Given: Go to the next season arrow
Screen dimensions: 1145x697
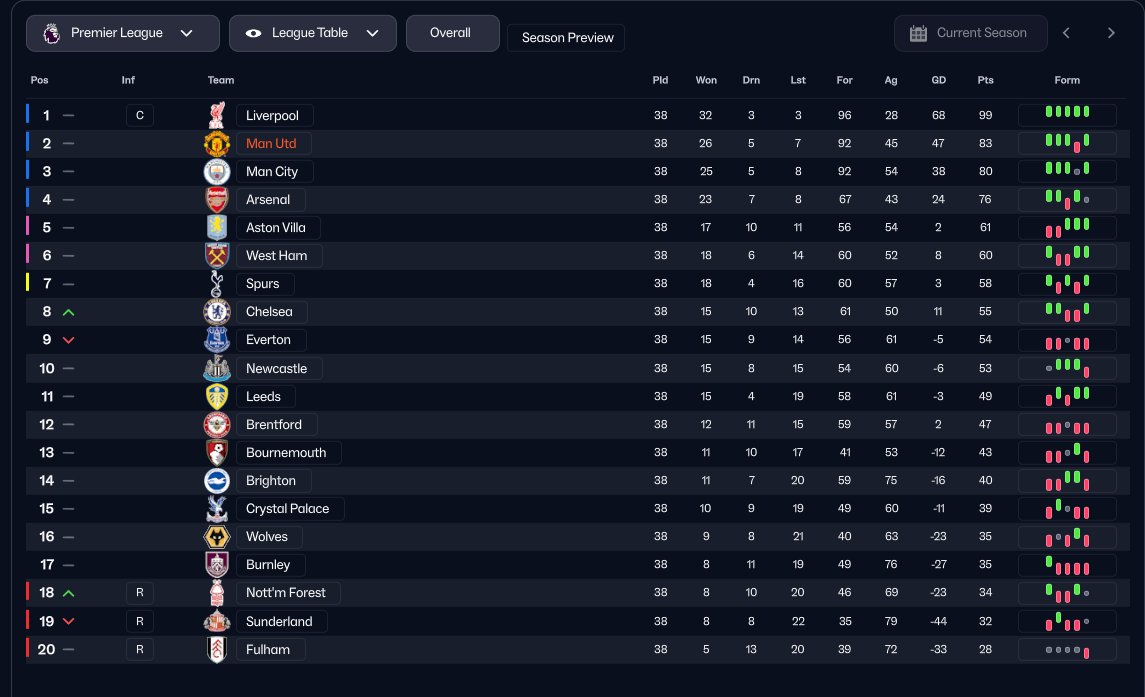Looking at the screenshot, I should coord(1111,33).
